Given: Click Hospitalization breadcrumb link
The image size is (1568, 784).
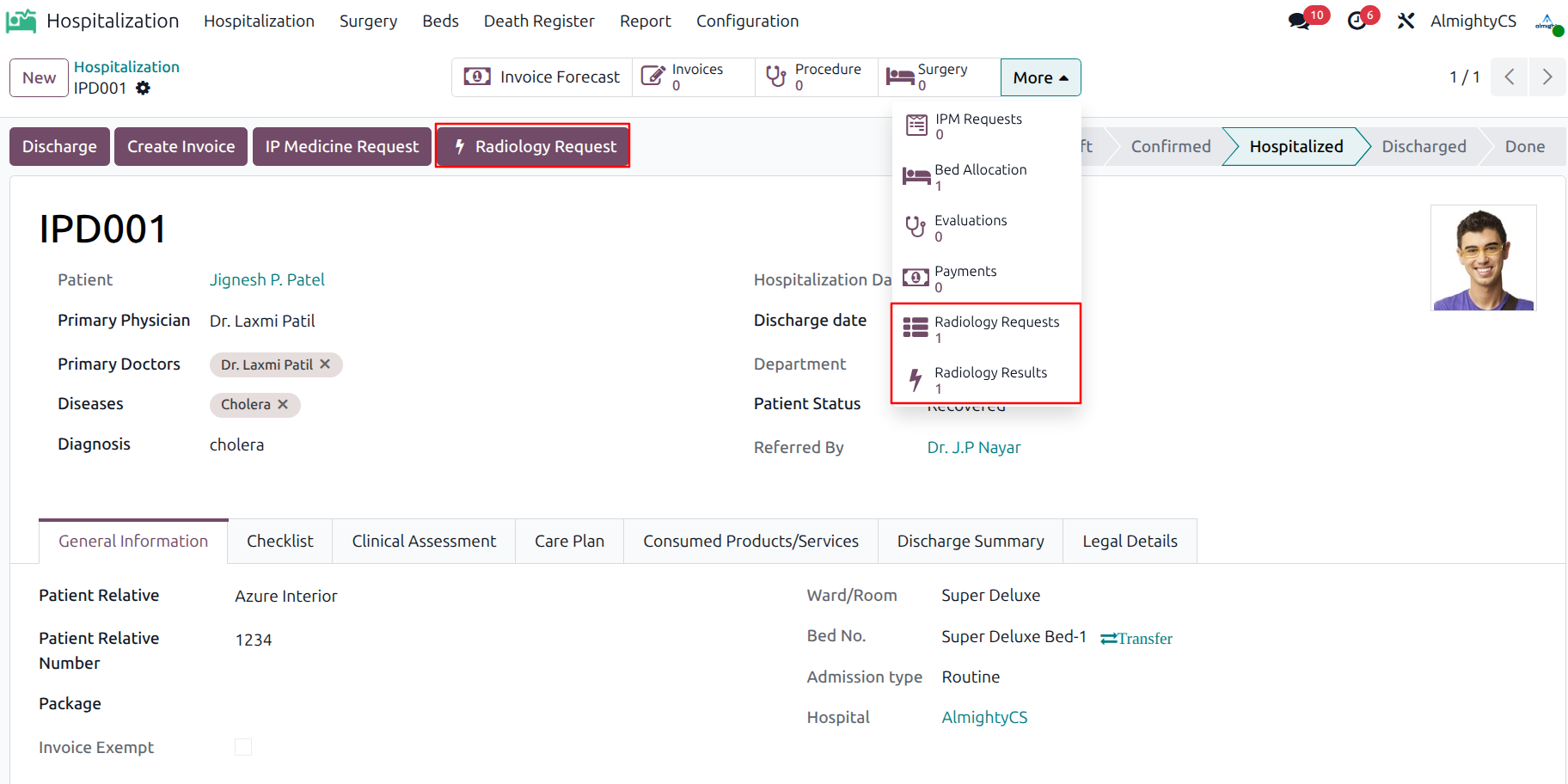Looking at the screenshot, I should click(x=126, y=67).
